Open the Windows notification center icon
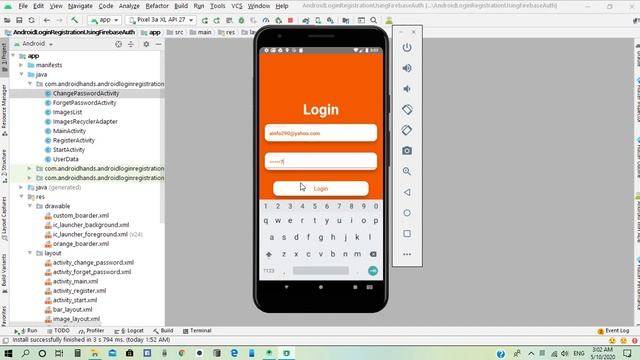 click(x=627, y=353)
